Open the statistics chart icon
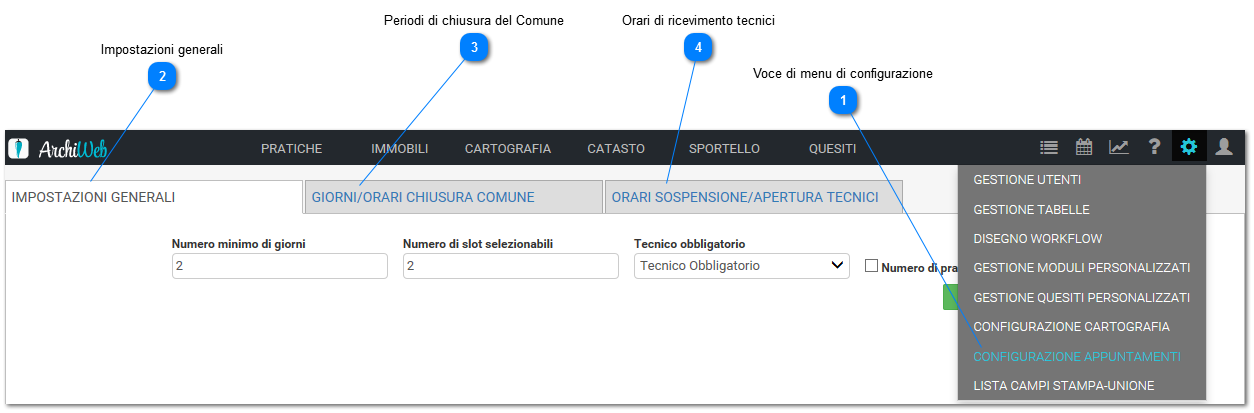Viewport: 1254px width, 413px height. click(x=1119, y=148)
